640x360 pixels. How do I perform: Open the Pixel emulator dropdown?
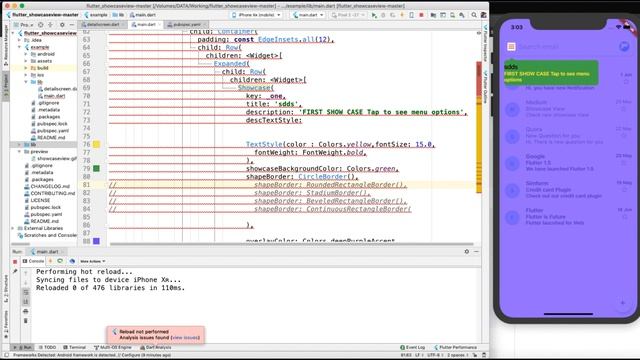(x=348, y=15)
